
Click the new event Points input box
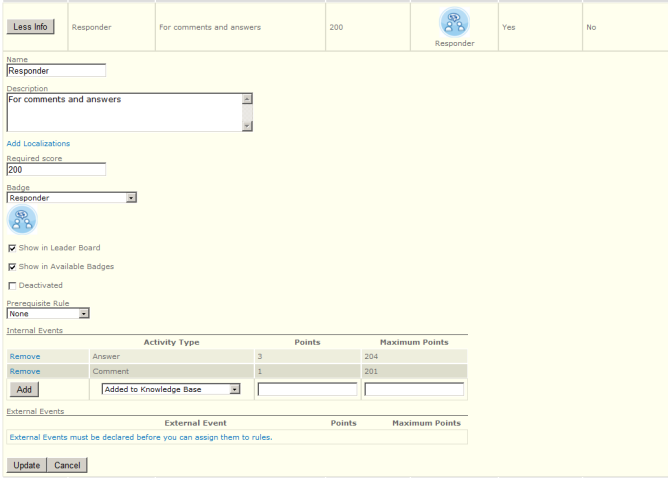pyautogui.click(x=307, y=389)
